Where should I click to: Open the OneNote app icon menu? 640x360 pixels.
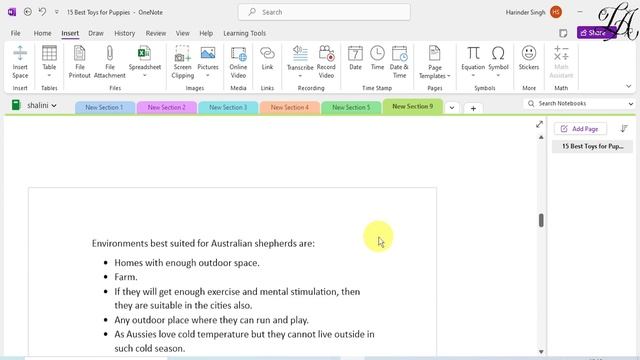pyautogui.click(x=12, y=12)
